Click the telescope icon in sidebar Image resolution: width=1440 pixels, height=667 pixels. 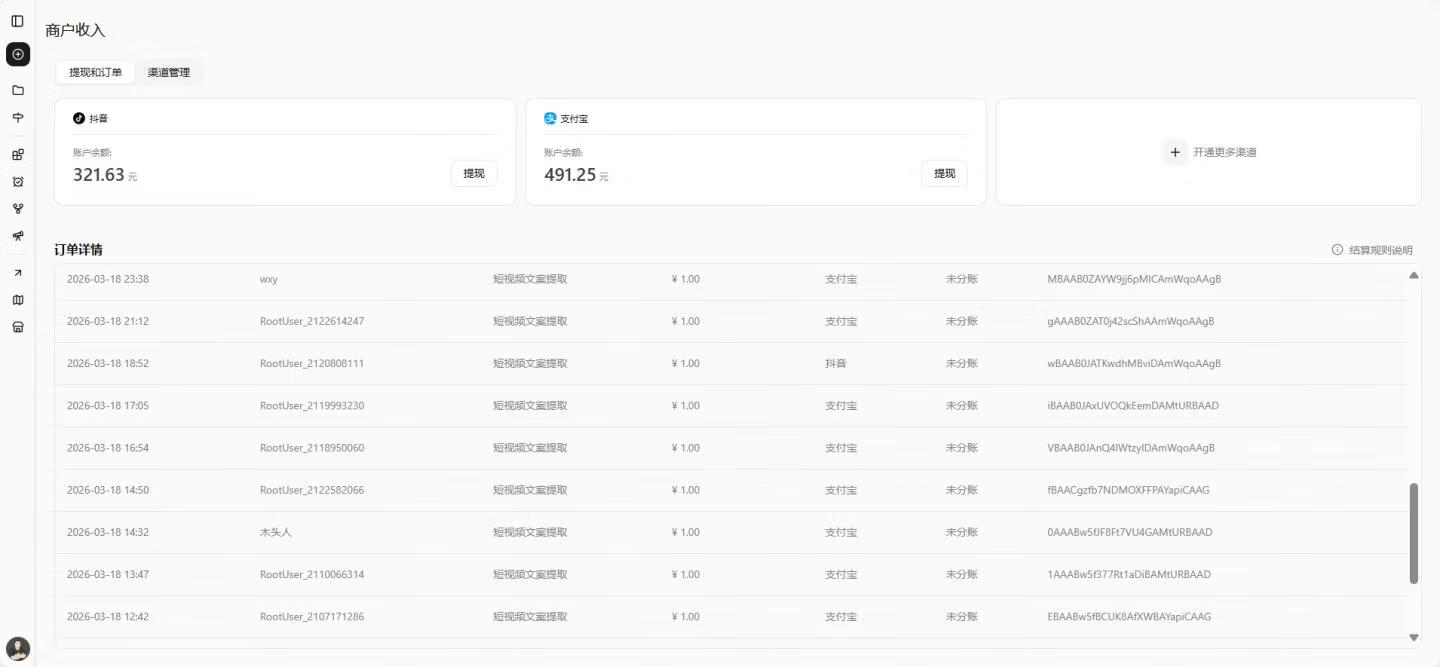[x=17, y=236]
